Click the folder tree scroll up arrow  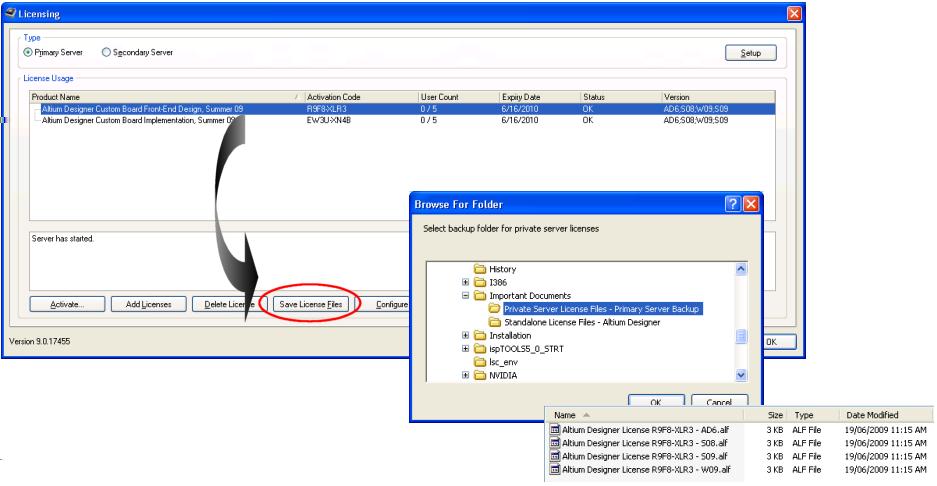coord(741,269)
